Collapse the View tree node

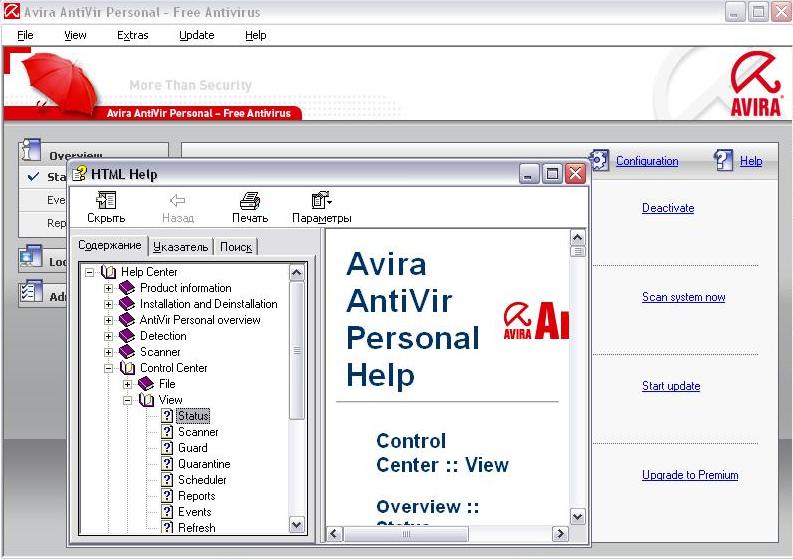(128, 400)
